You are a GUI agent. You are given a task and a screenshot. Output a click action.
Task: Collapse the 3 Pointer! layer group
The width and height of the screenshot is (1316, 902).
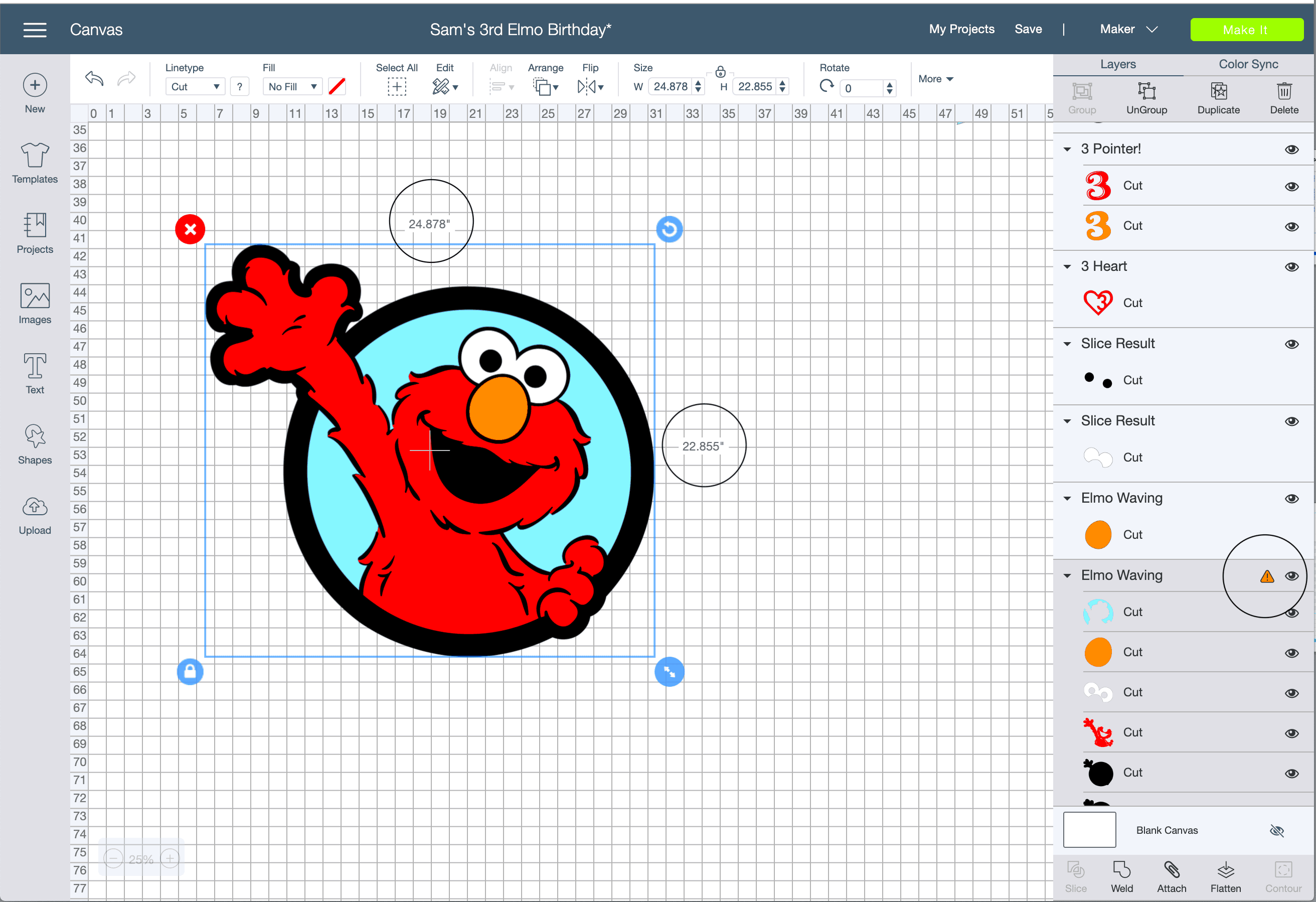(1067, 149)
